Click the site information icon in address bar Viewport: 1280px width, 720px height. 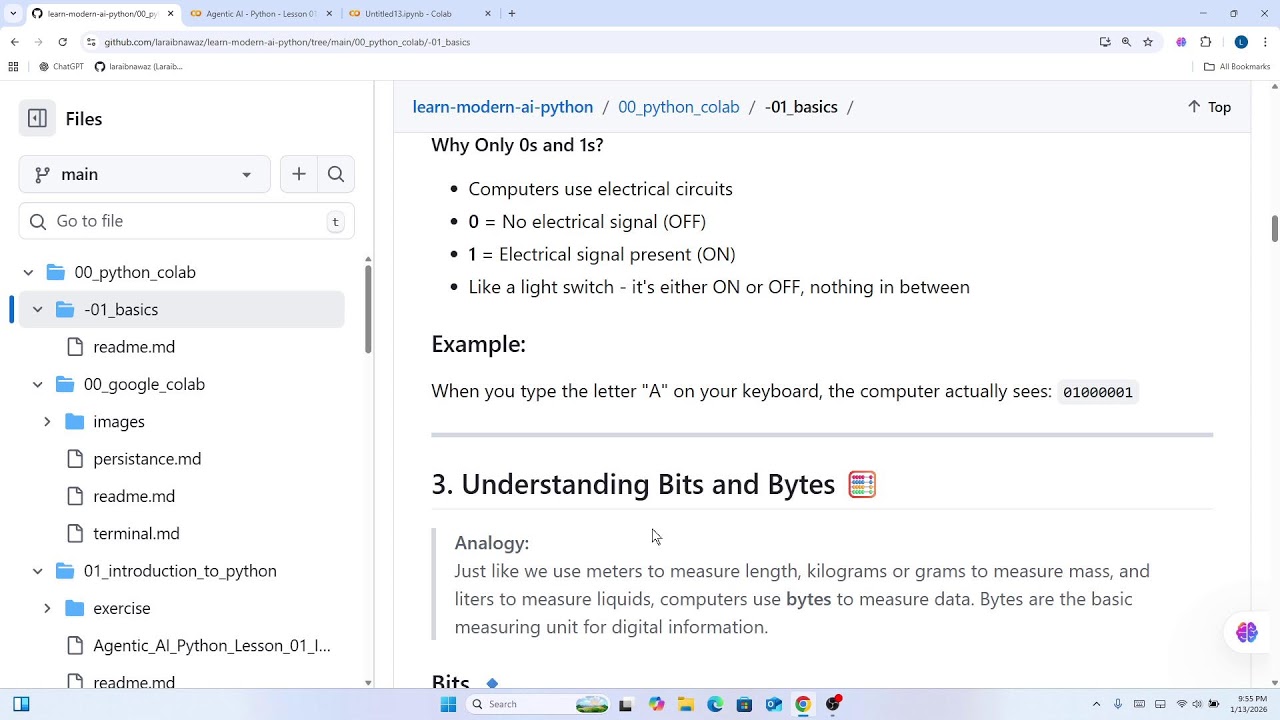point(91,42)
